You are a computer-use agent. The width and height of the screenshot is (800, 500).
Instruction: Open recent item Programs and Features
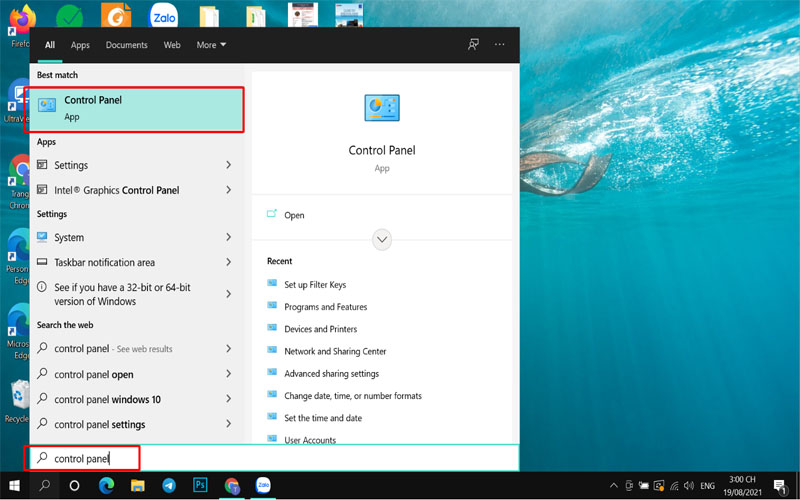(325, 307)
